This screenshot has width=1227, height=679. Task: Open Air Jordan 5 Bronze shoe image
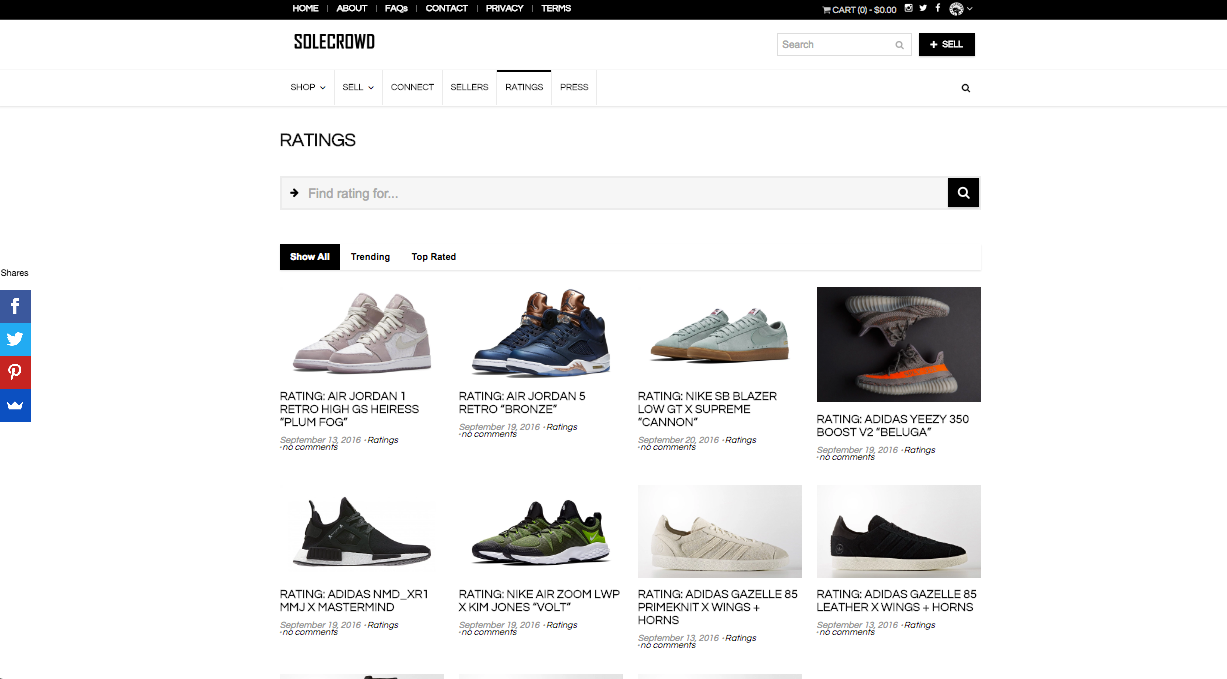point(541,332)
